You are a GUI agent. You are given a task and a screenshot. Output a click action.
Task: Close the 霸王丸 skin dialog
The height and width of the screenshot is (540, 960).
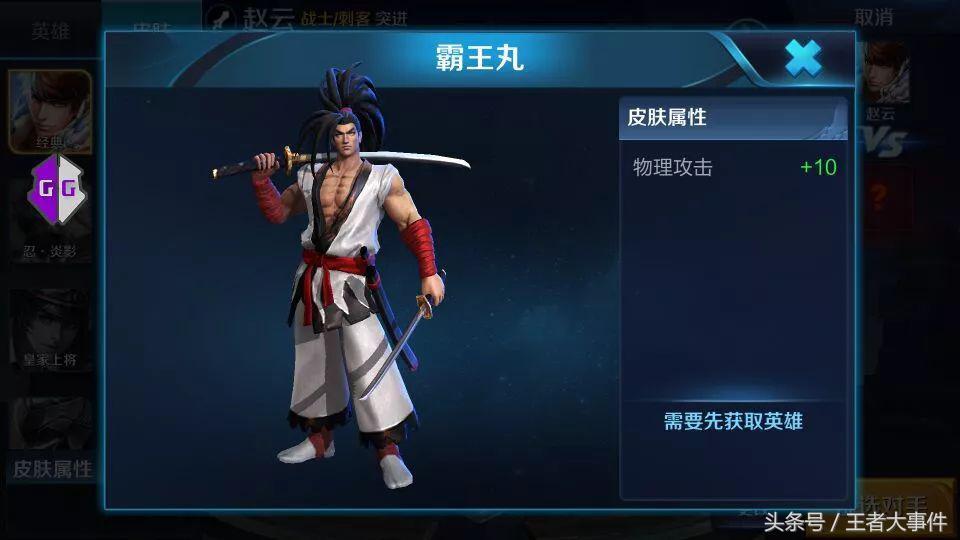coord(803,59)
